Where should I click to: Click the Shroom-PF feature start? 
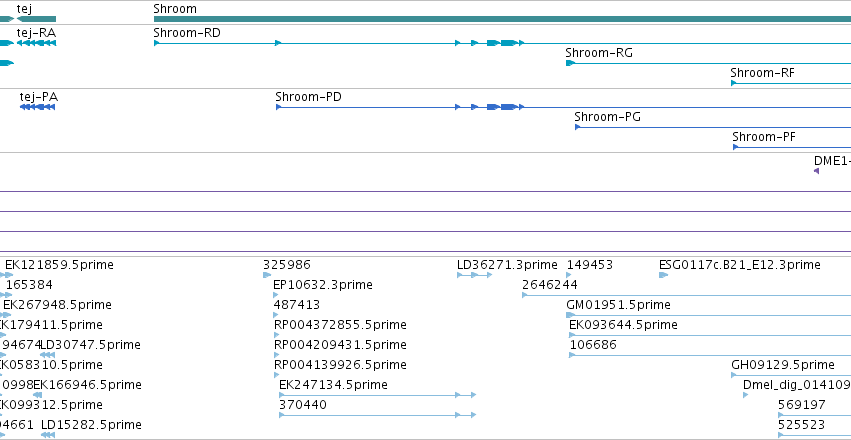click(x=735, y=147)
